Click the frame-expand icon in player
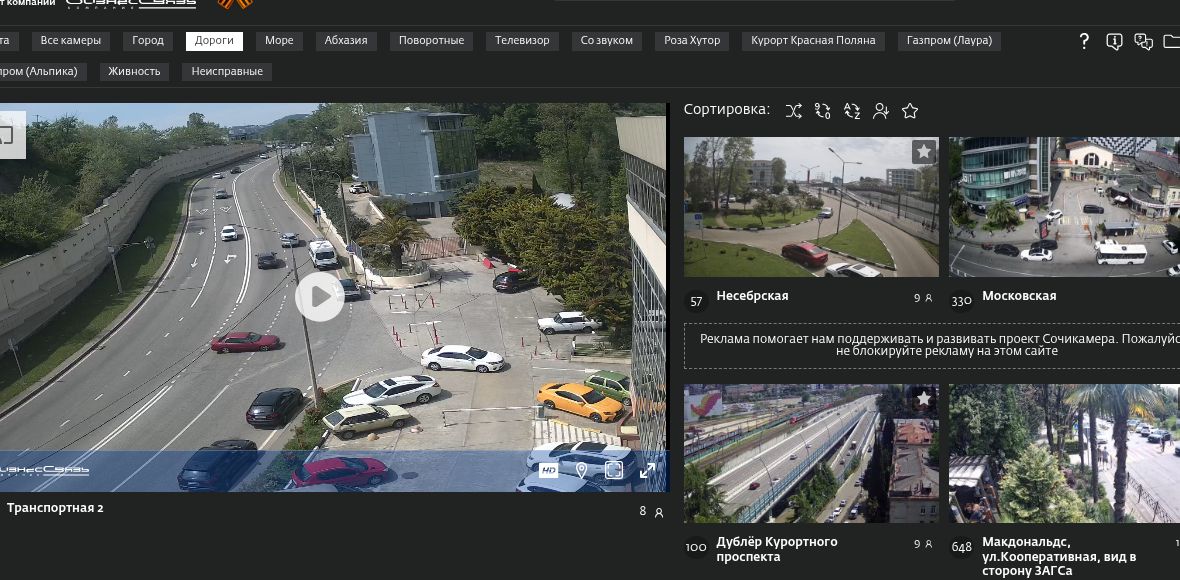The width and height of the screenshot is (1180, 580). (x=613, y=471)
